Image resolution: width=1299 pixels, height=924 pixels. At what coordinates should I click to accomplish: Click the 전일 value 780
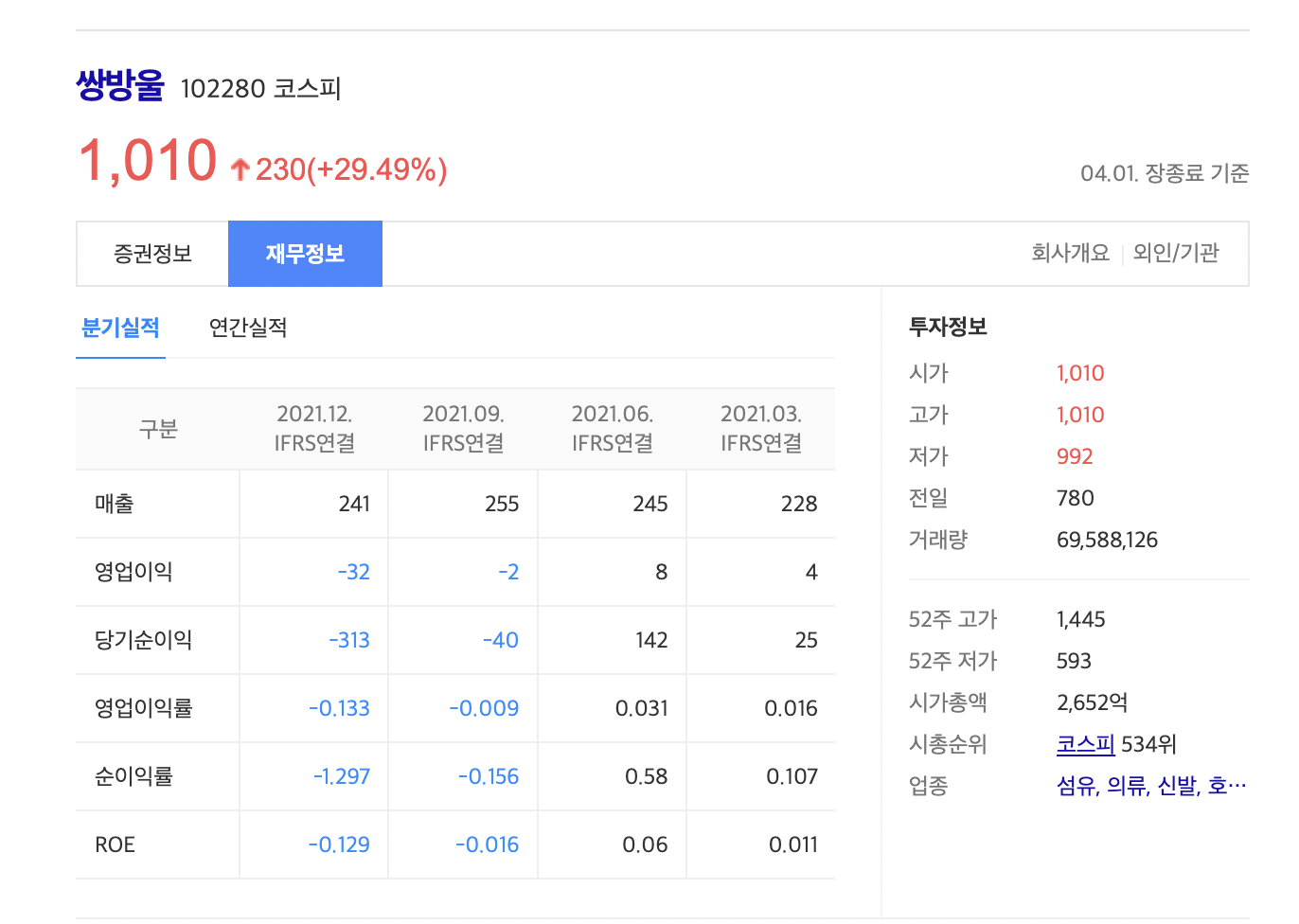pyautogui.click(x=1076, y=498)
